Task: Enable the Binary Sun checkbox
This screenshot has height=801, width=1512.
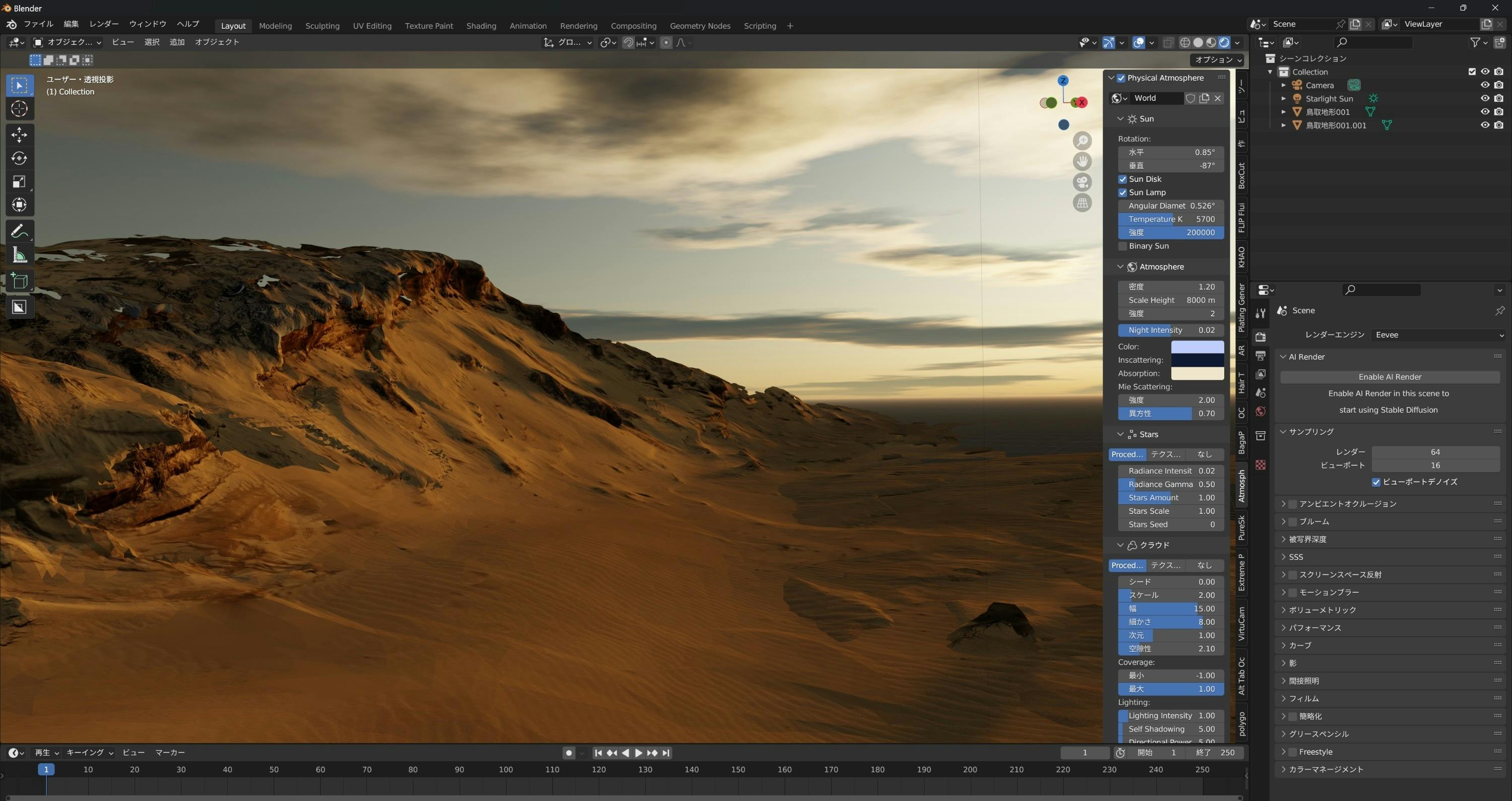Action: [x=1123, y=246]
